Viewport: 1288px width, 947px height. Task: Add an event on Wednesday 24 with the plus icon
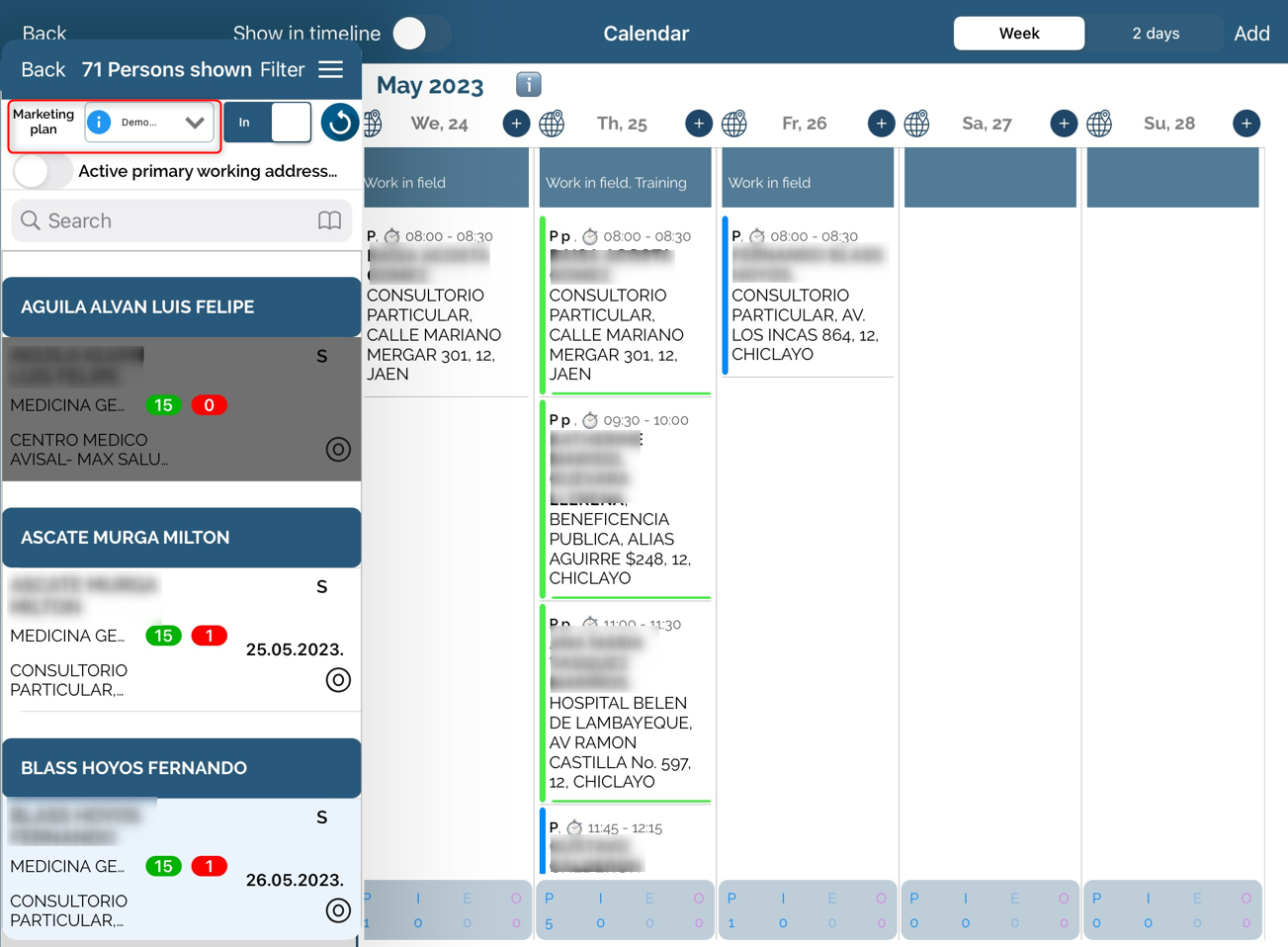click(516, 124)
